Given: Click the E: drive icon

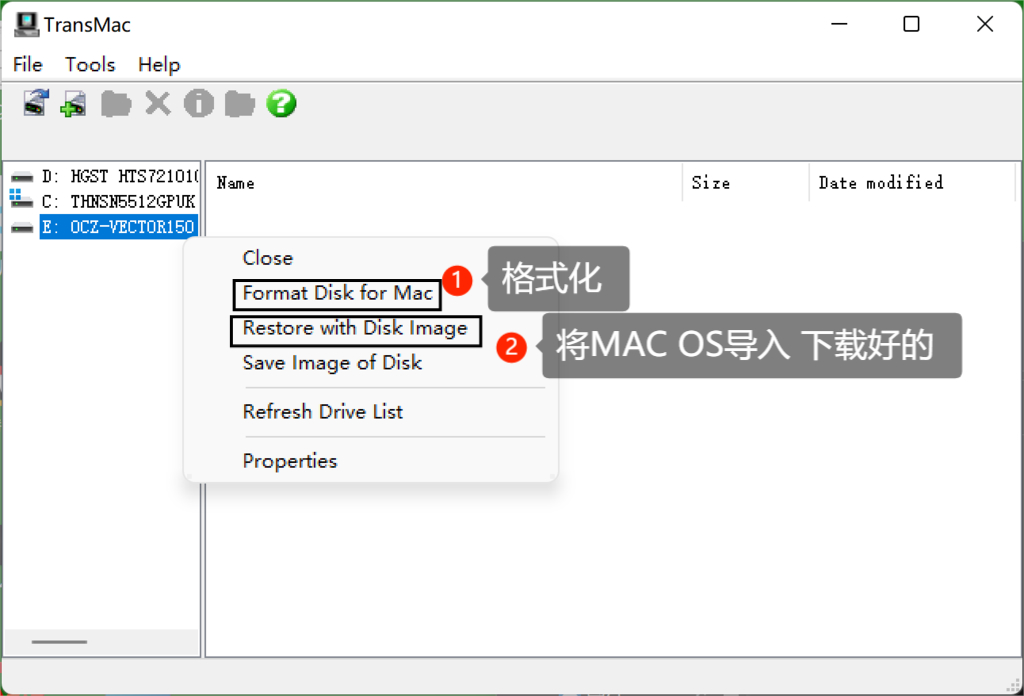Looking at the screenshot, I should pos(22,227).
